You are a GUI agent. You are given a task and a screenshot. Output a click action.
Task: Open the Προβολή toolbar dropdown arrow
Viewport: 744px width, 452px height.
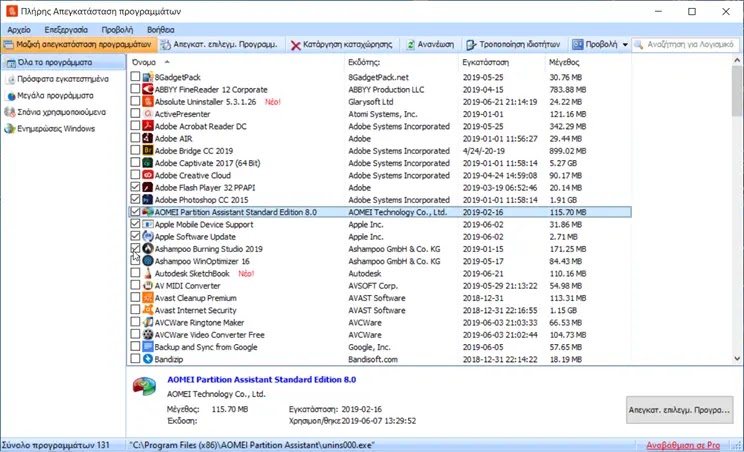(625, 45)
